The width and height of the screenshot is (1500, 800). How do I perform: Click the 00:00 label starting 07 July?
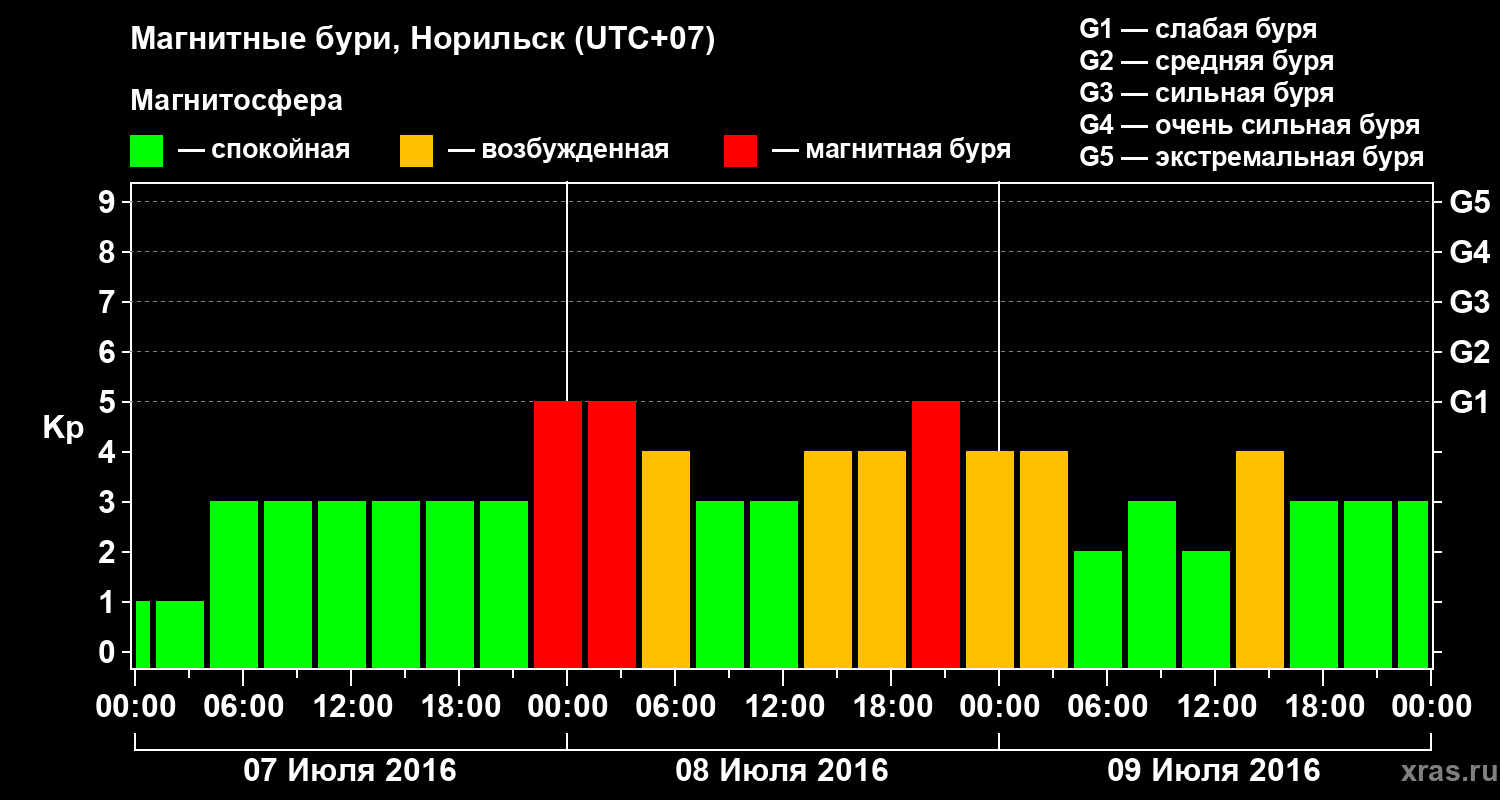(135, 707)
